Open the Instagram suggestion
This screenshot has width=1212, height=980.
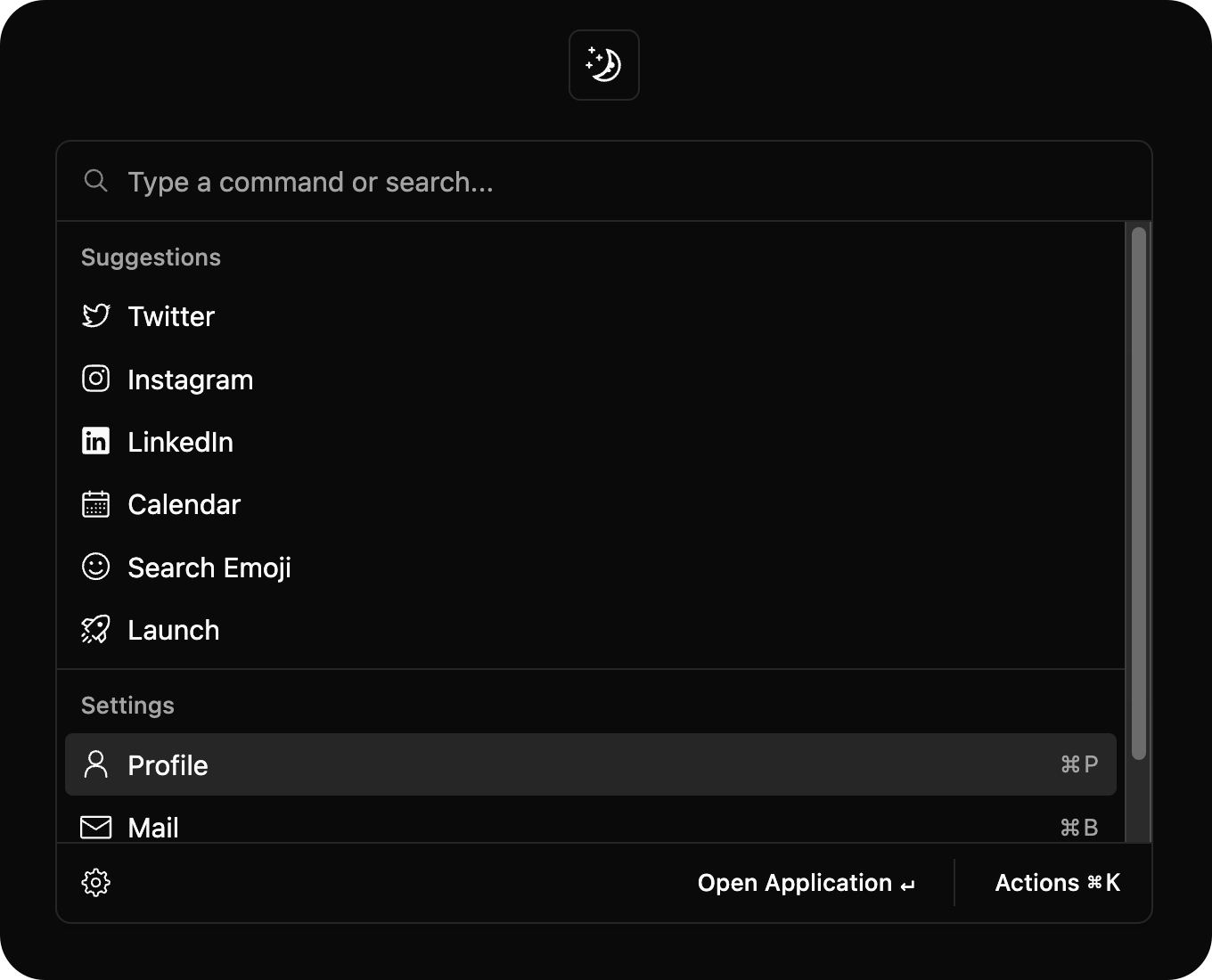click(x=591, y=380)
